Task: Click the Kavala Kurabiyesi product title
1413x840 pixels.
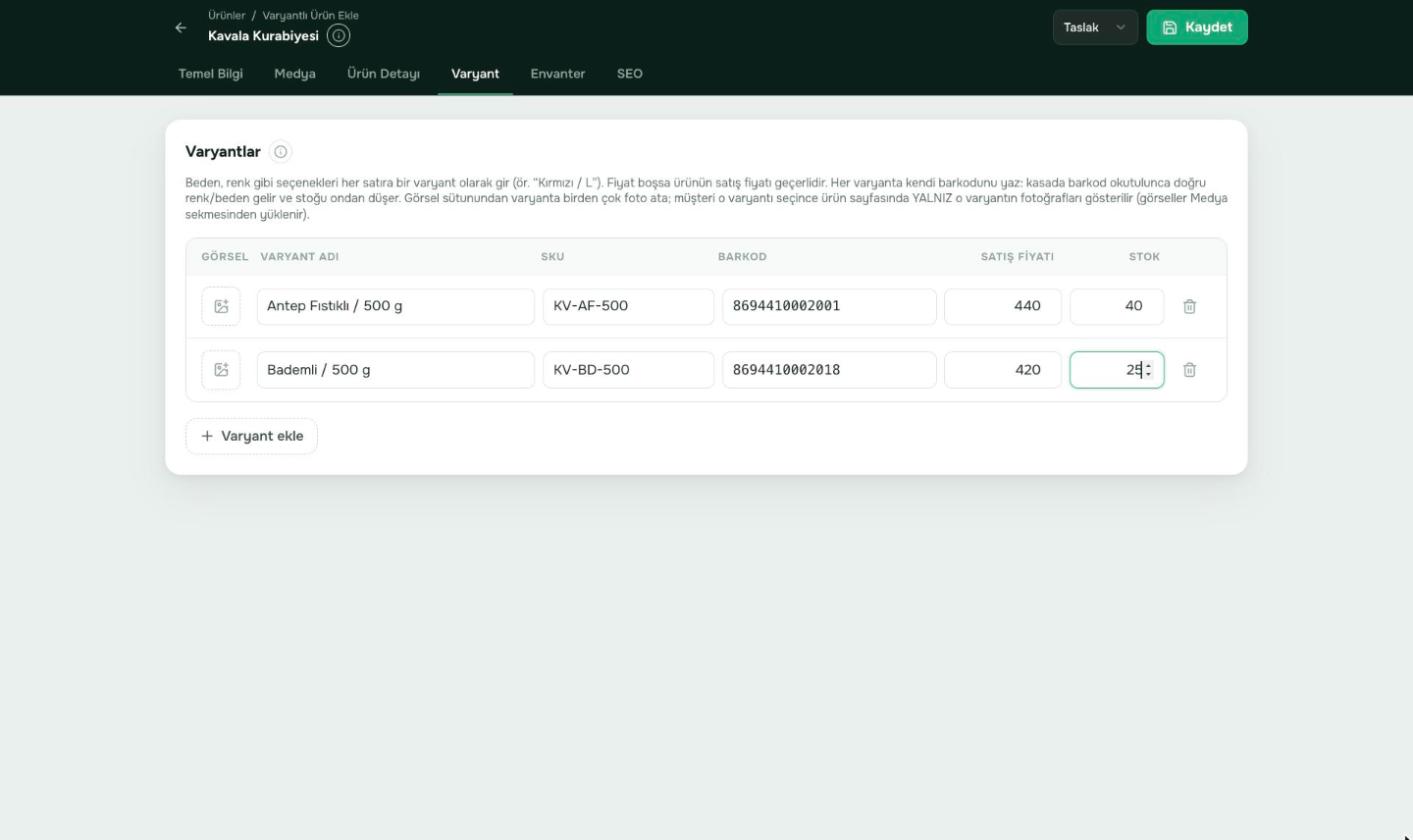Action: click(263, 36)
